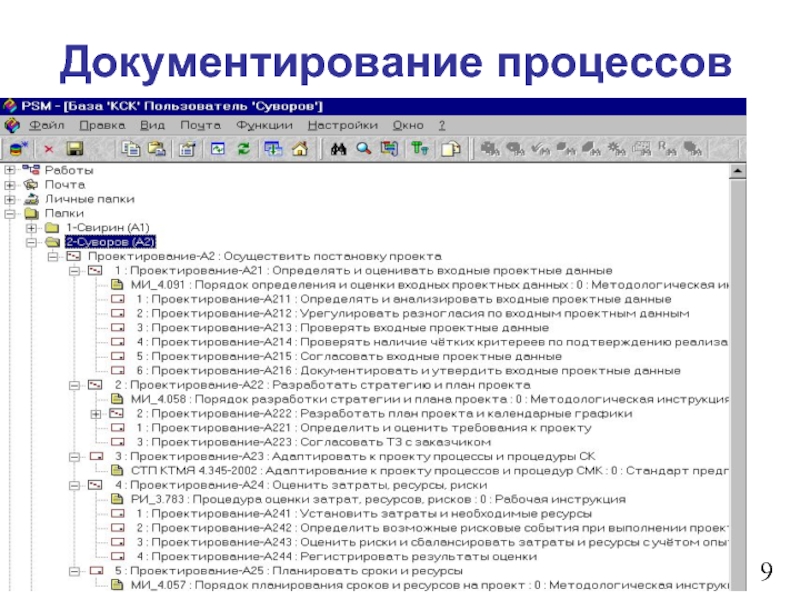Click the Copy documents toolbar icon
Screen dimensions: 800x600
click(129, 149)
